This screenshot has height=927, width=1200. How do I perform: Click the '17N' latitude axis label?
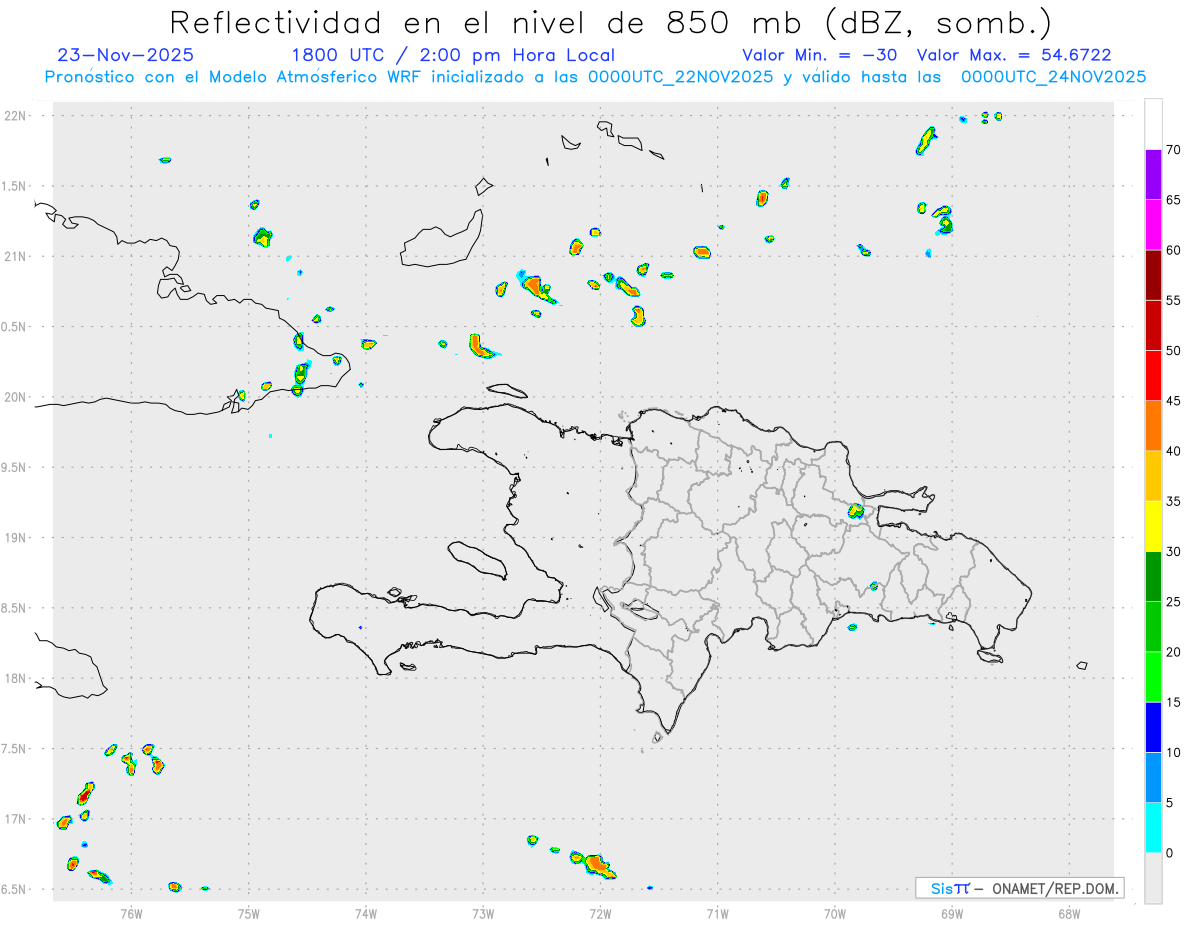tap(17, 819)
